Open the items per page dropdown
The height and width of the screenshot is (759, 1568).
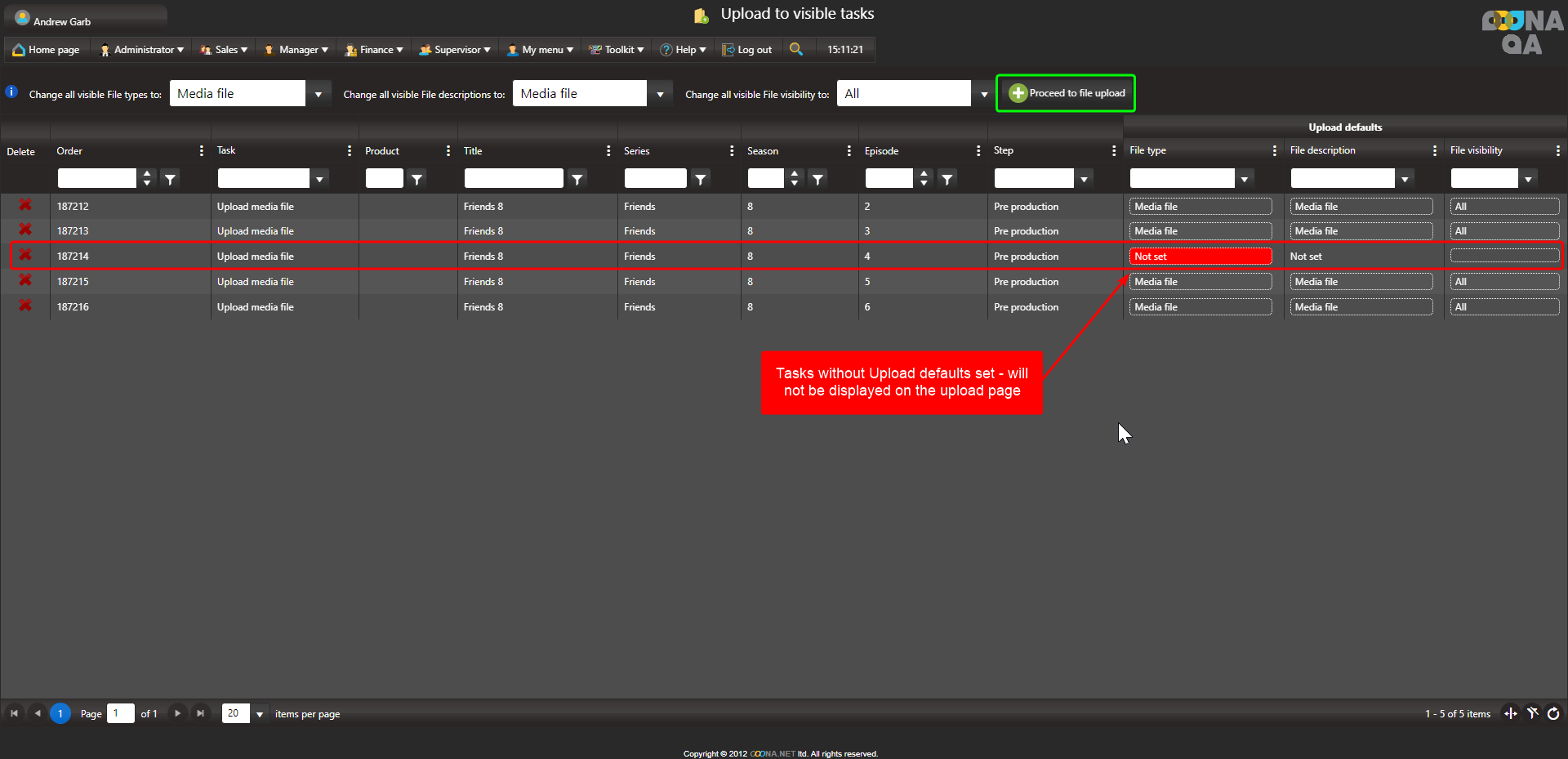tap(260, 714)
